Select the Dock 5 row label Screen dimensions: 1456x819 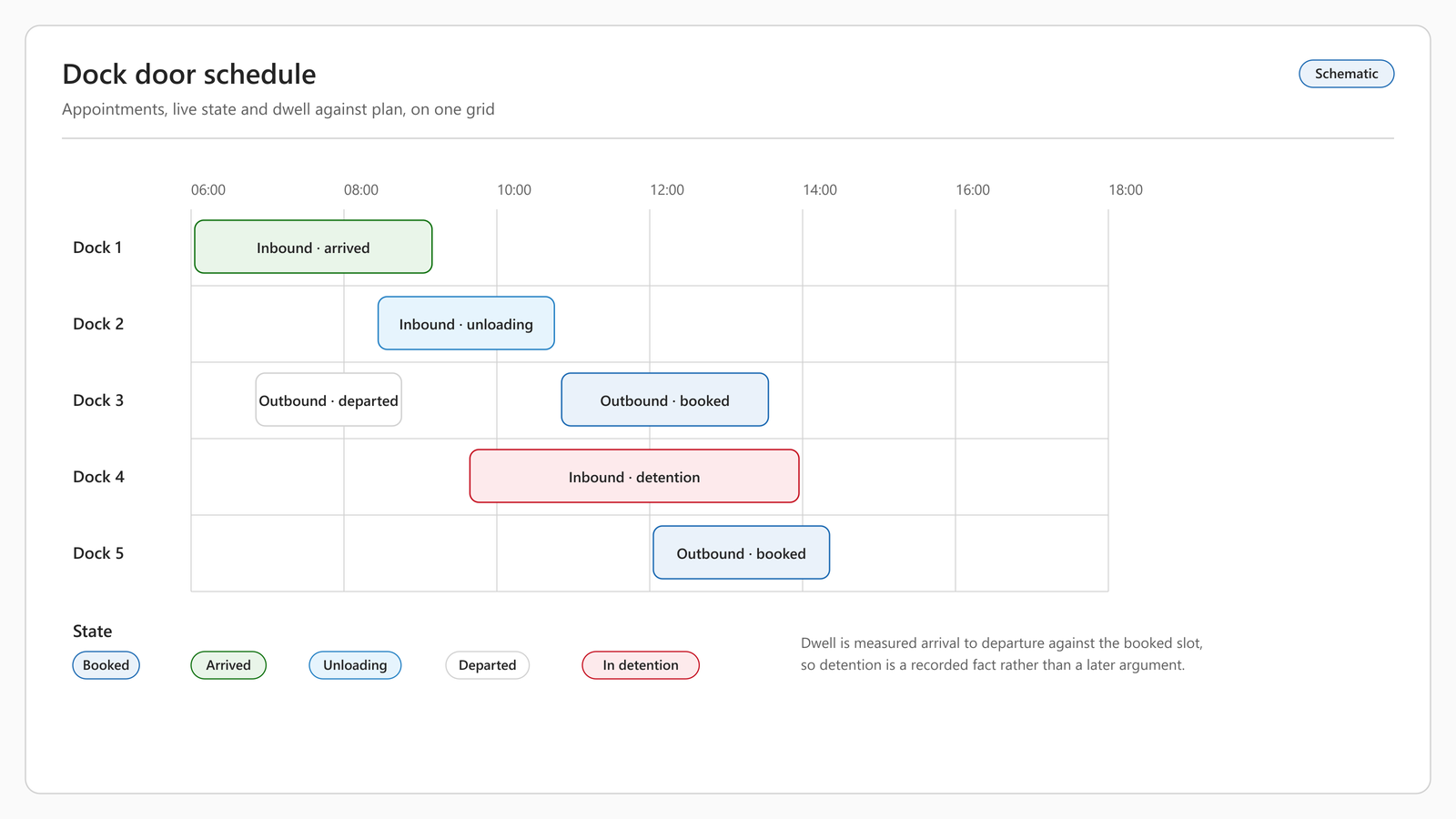[98, 553]
